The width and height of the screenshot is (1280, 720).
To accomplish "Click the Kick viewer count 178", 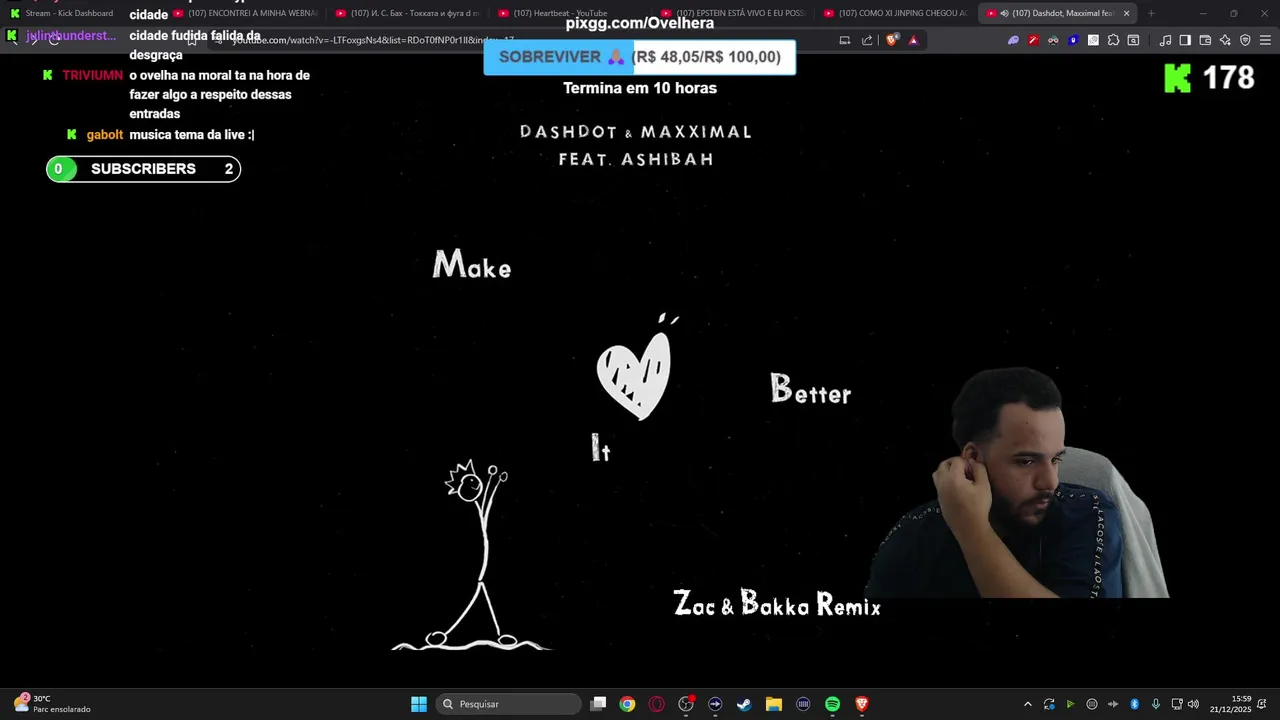I will pyautogui.click(x=1228, y=78).
